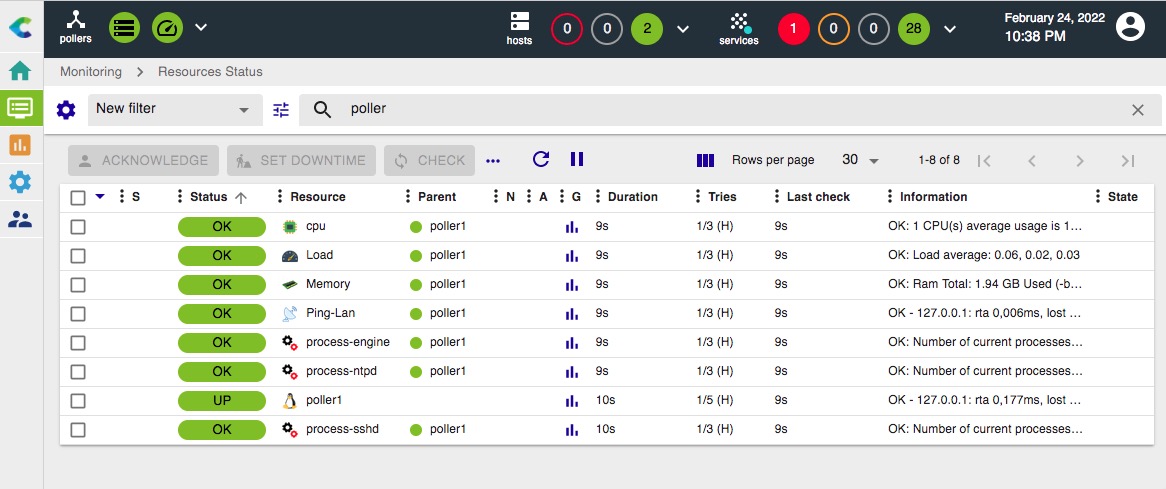Open search criteria options icon
The image size is (1166, 489).
pos(281,110)
